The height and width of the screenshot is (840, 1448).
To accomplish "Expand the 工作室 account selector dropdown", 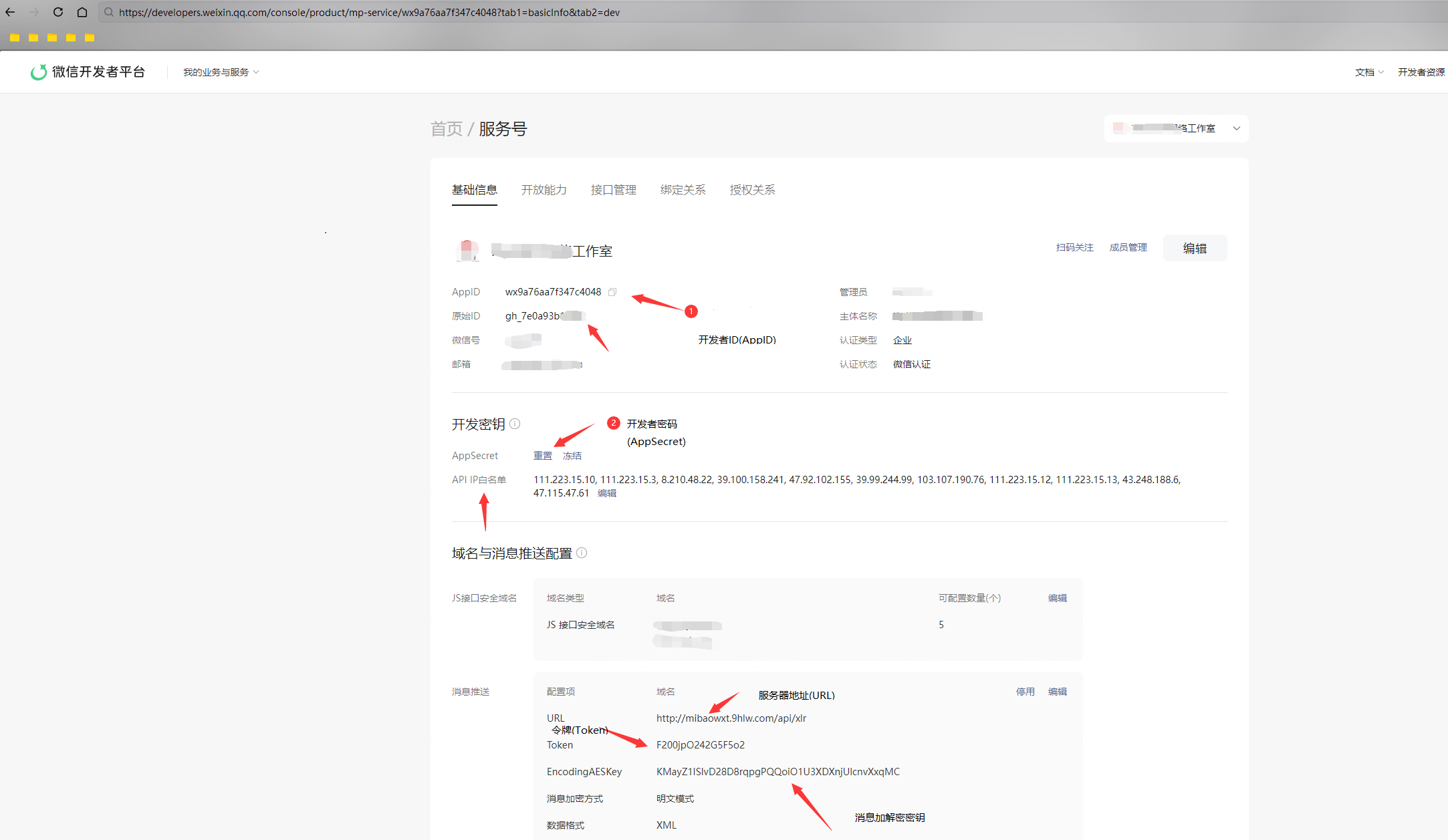I will point(1236,128).
